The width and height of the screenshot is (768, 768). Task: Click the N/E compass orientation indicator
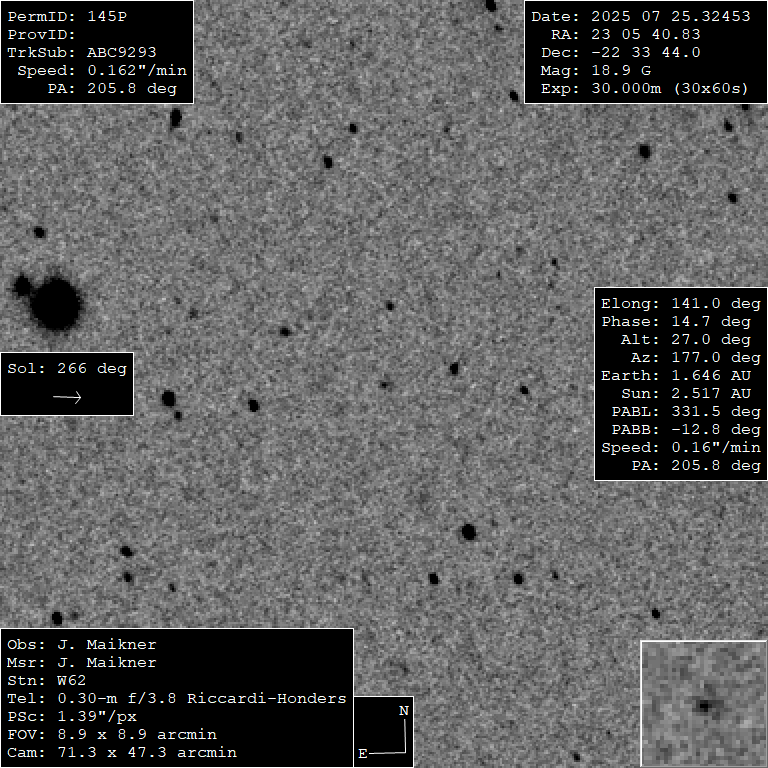pos(384,732)
